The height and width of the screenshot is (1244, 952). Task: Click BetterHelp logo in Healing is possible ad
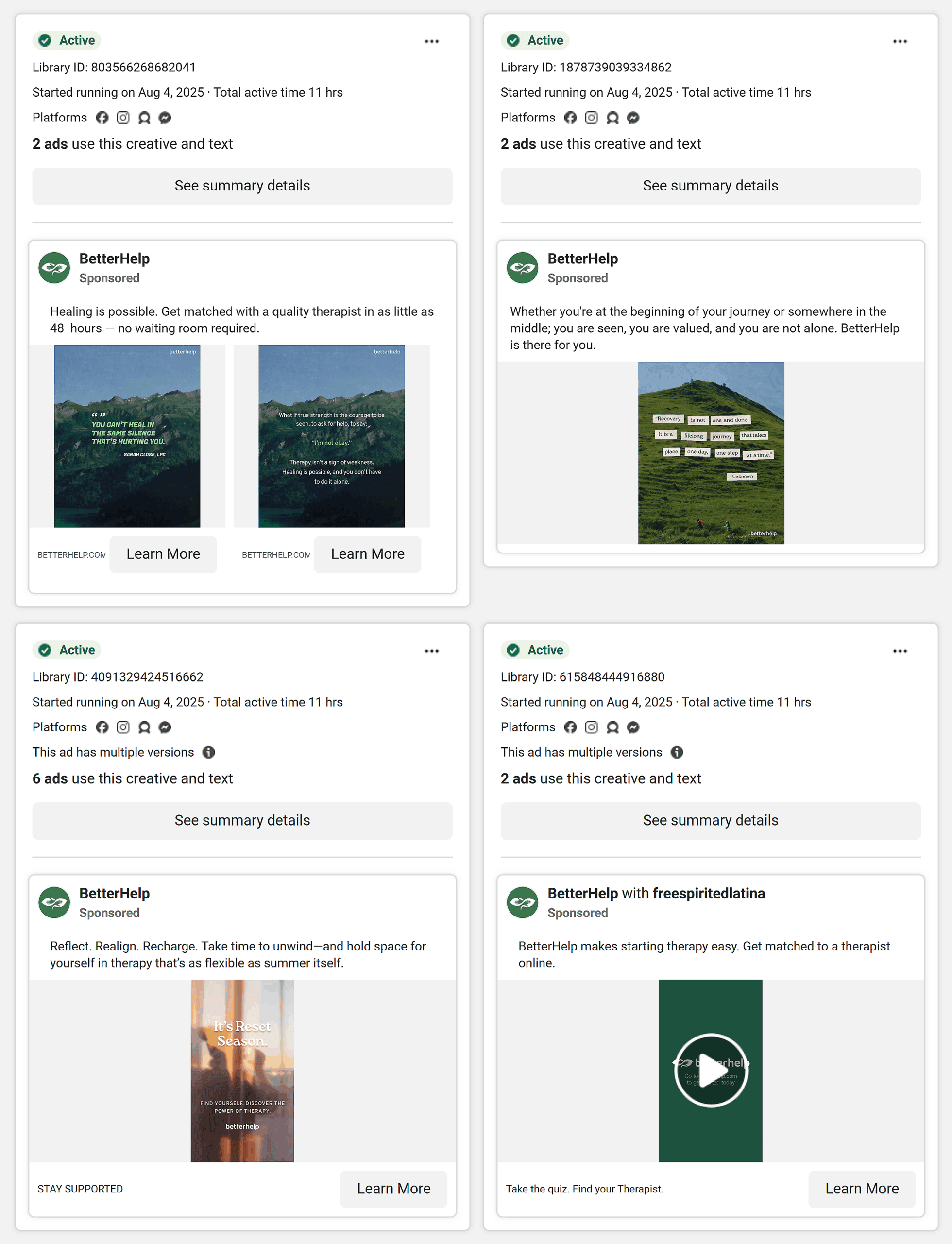54,268
